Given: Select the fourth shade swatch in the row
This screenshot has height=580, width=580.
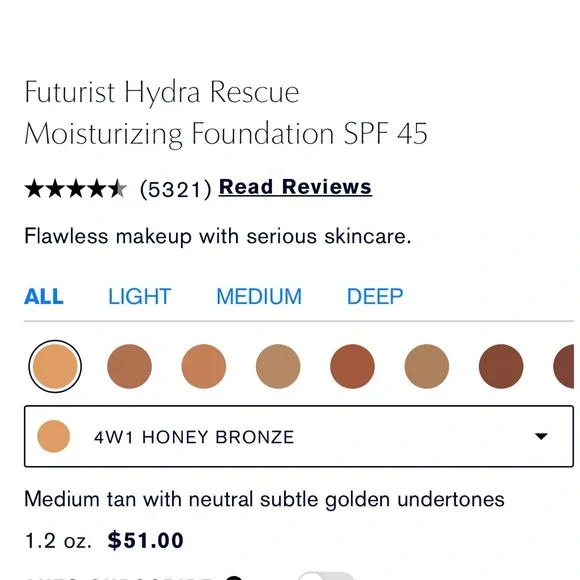Looking at the screenshot, I should point(278,367).
